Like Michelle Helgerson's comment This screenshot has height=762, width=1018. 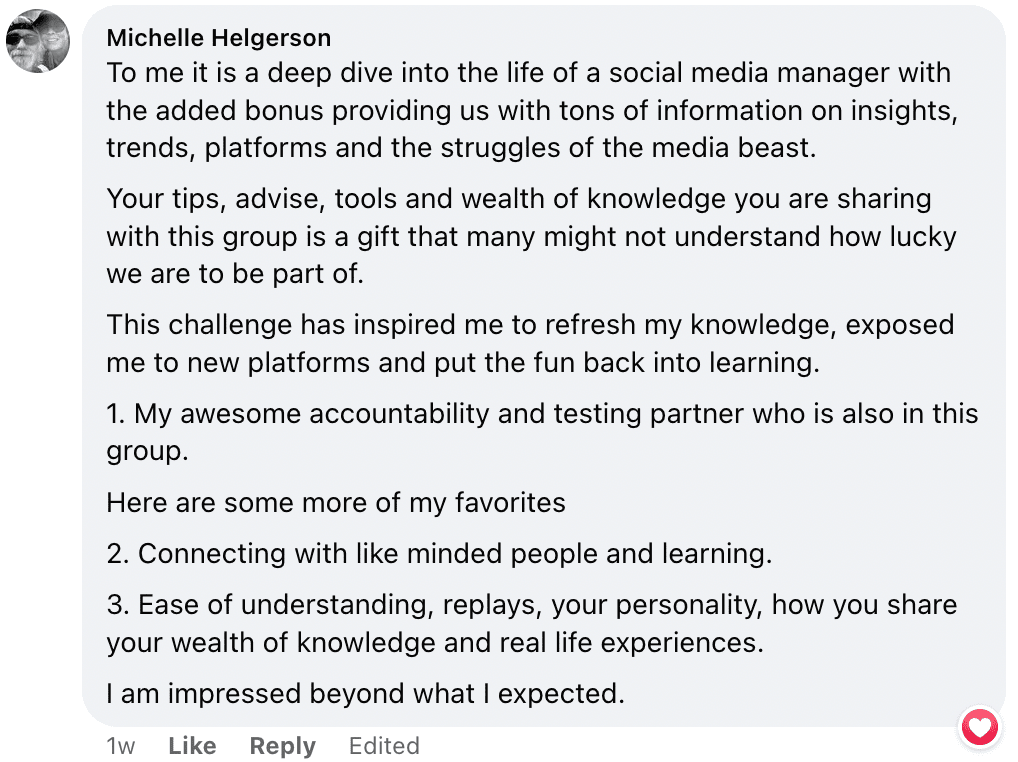point(192,746)
